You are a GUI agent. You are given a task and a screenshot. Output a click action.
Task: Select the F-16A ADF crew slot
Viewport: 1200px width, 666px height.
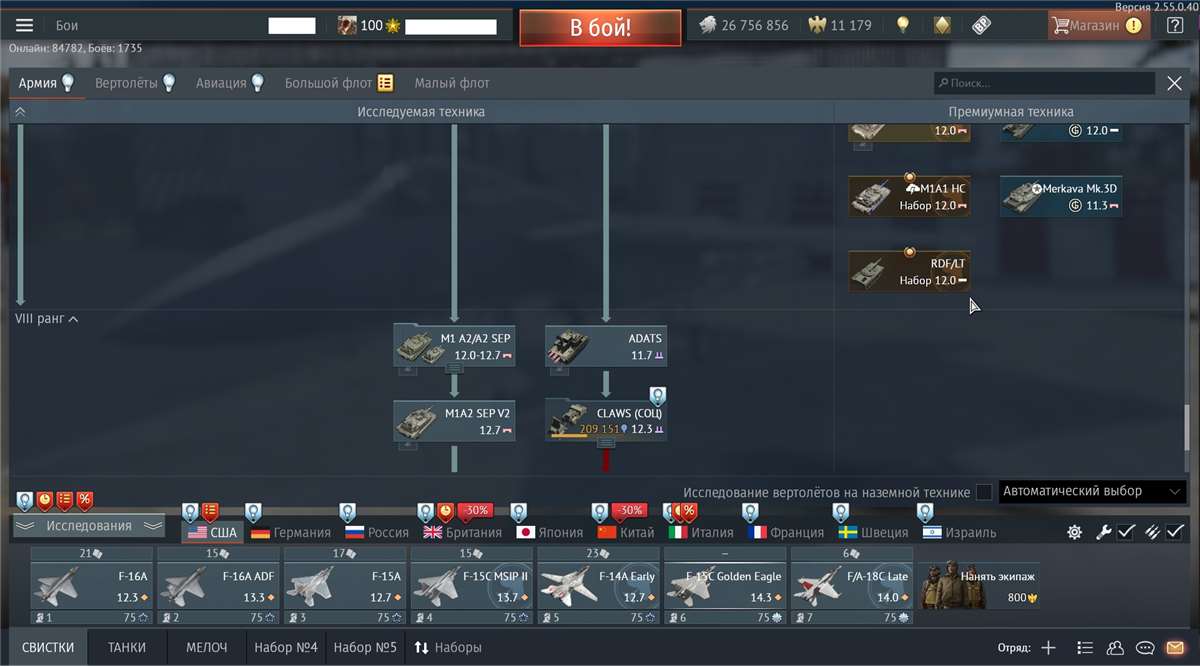point(219,586)
